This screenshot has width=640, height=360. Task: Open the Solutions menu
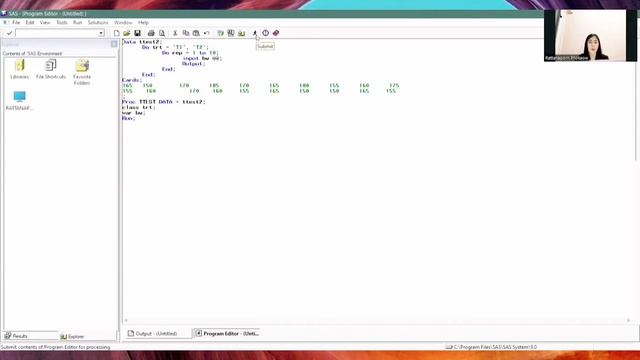[98, 22]
